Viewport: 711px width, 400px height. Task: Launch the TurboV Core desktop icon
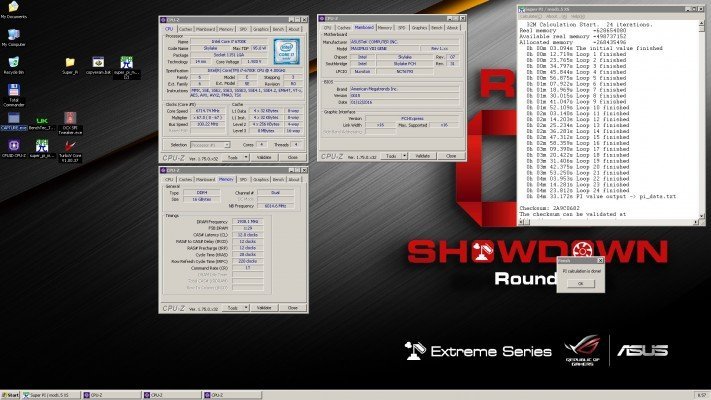69,151
